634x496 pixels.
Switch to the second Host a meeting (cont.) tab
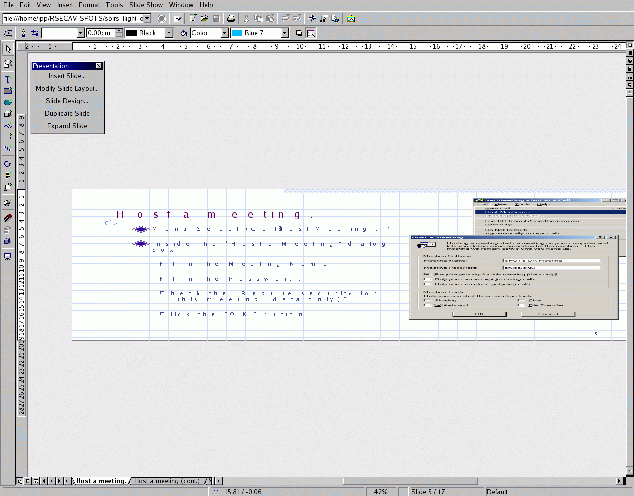[168, 481]
